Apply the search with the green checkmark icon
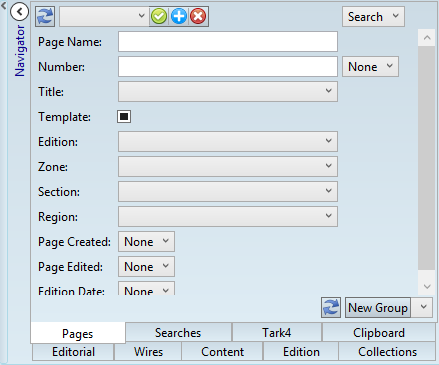 (159, 16)
